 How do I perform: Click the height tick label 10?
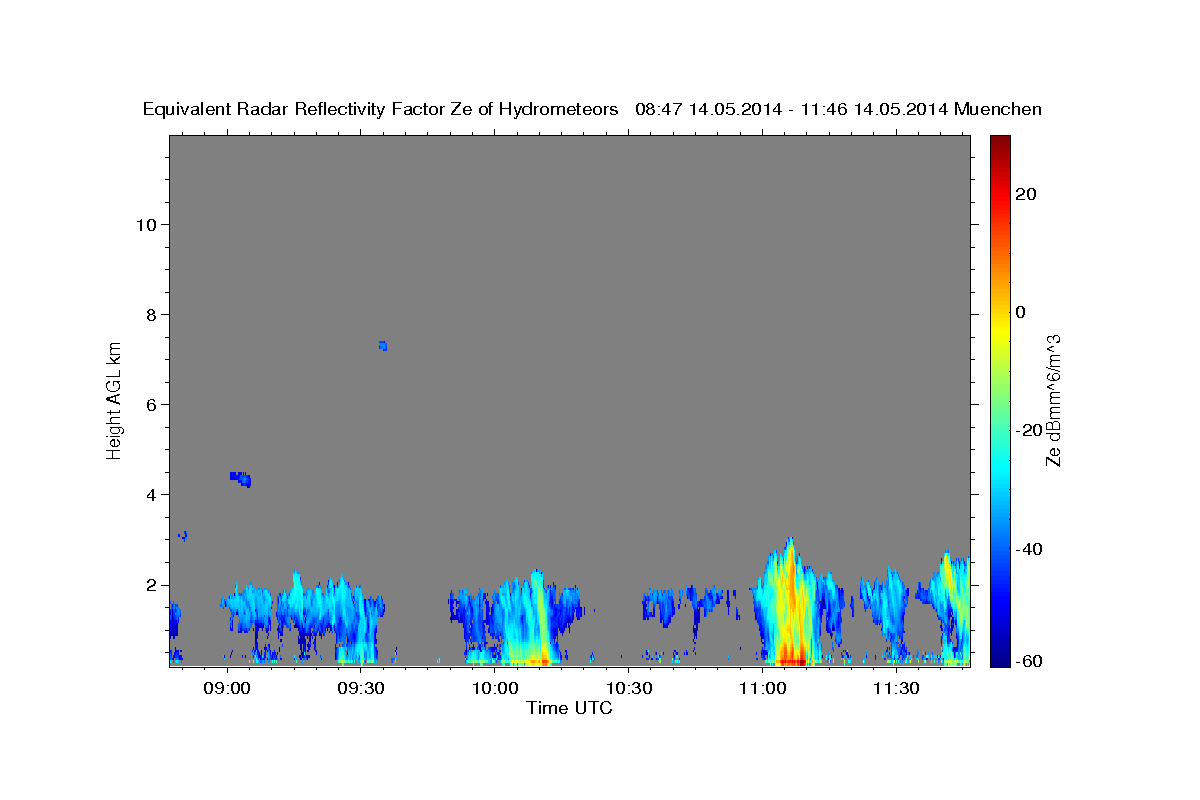coord(147,224)
